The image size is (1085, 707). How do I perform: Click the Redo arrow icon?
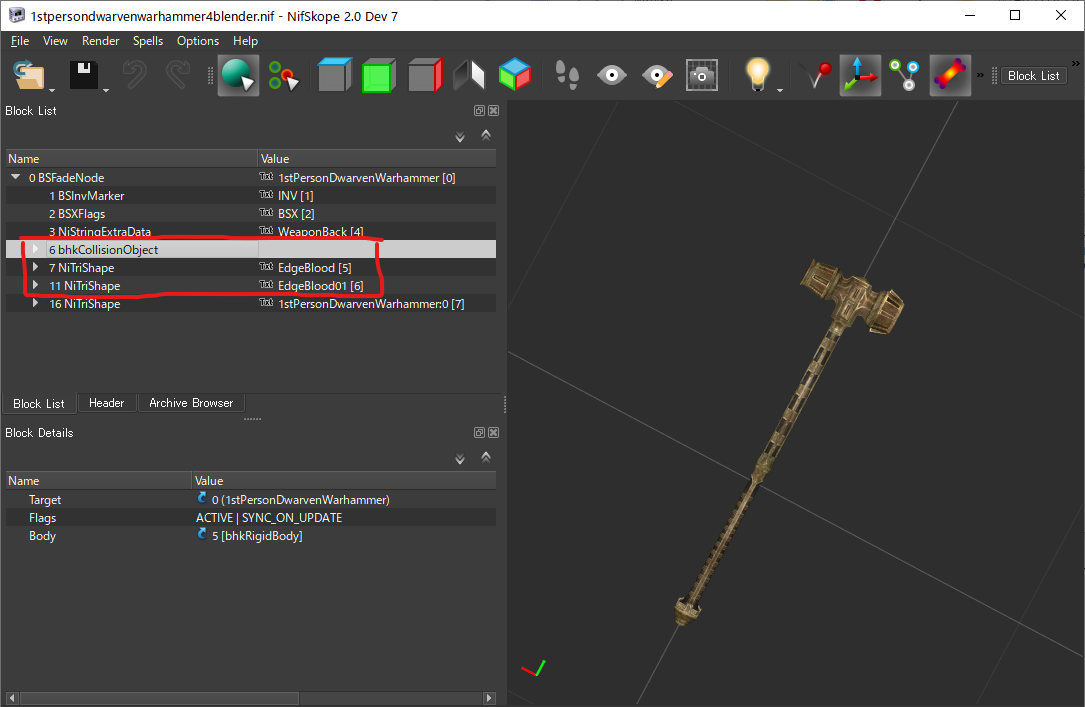coord(178,75)
